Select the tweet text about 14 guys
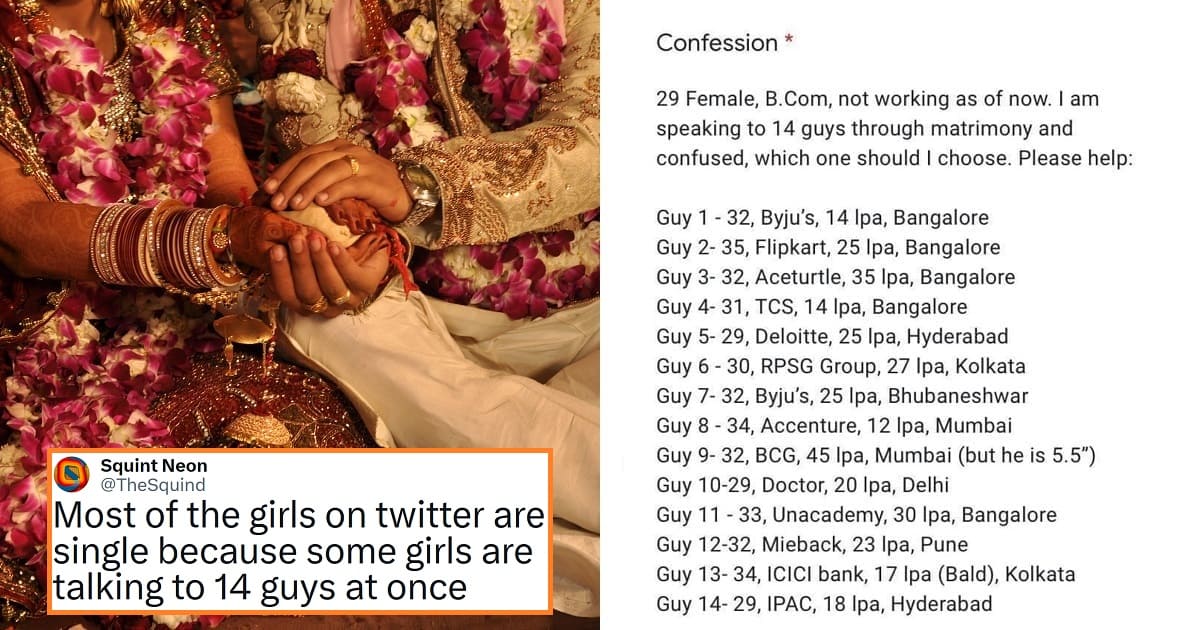Viewport: 1200px width, 630px height. click(298, 551)
